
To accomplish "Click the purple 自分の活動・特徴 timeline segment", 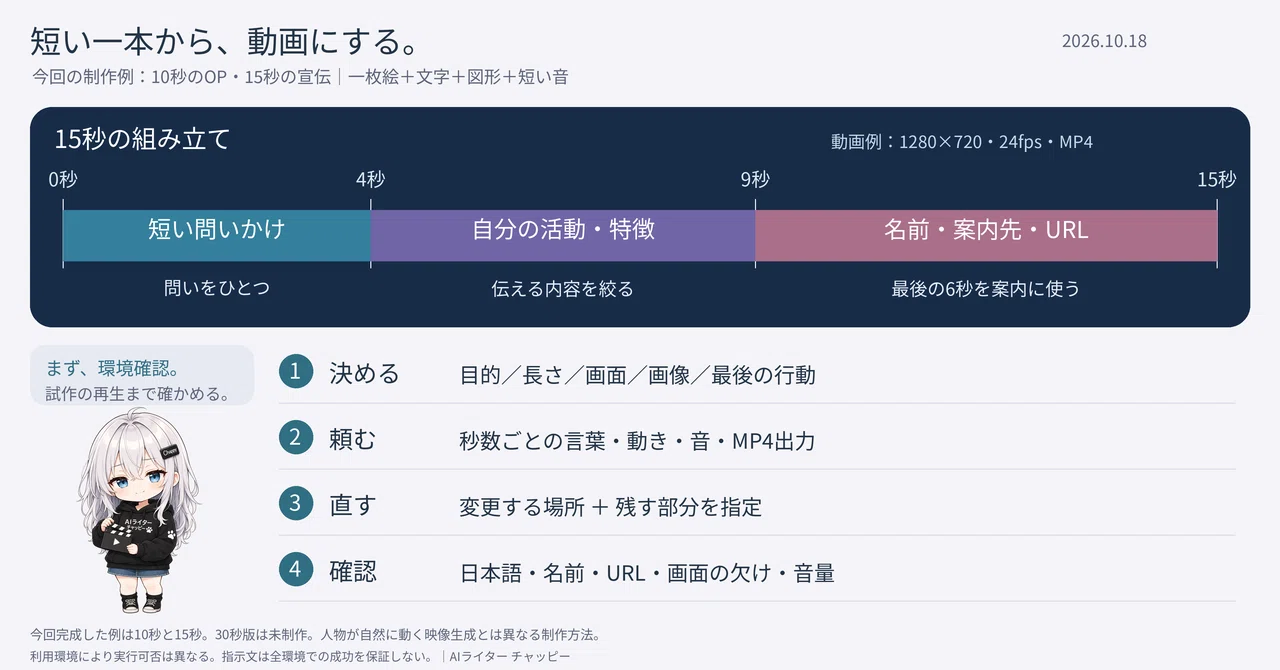I will pos(563,235).
